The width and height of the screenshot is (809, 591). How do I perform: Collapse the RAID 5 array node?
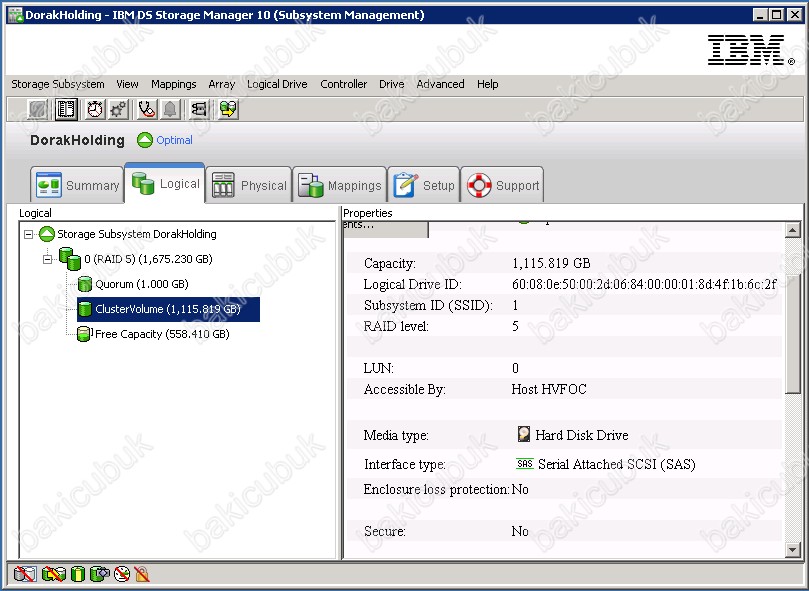(x=47, y=259)
